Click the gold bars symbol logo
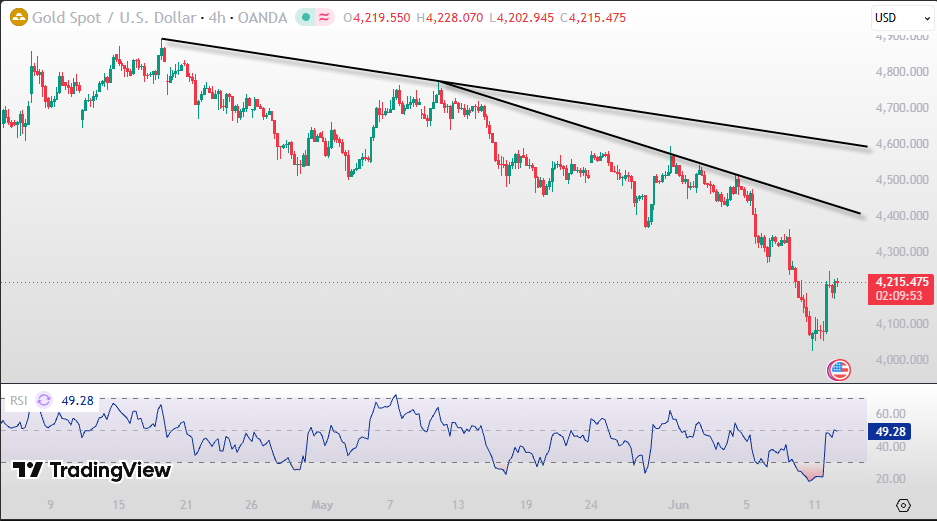Viewport: 937px width, 521px height. click(19, 17)
